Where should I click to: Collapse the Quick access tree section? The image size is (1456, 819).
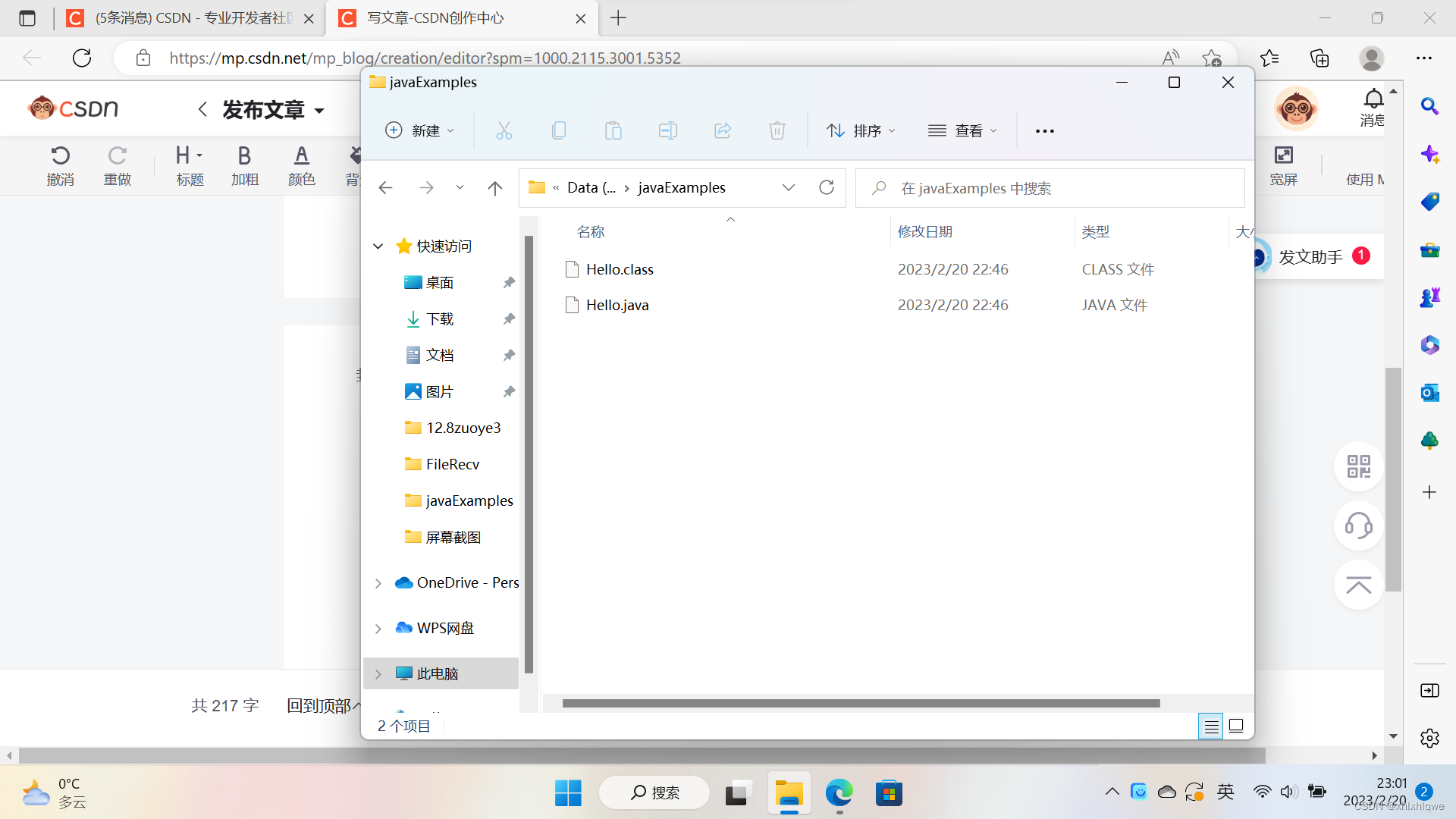[378, 246]
